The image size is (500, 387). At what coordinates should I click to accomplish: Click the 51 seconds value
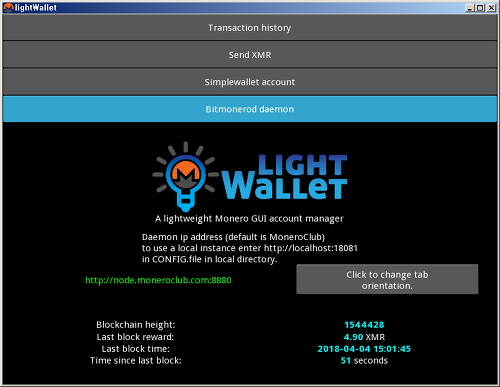point(364,361)
